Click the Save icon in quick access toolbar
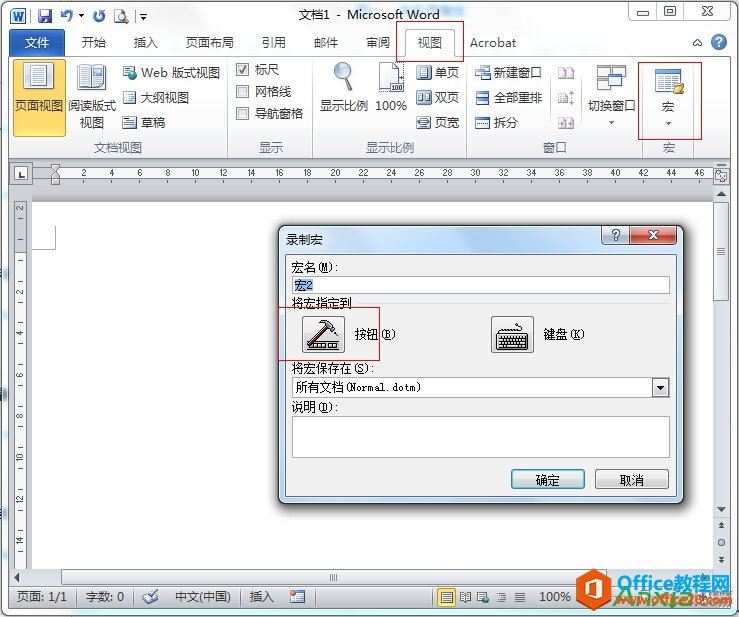Viewport: 739px width, 617px height. click(x=45, y=16)
